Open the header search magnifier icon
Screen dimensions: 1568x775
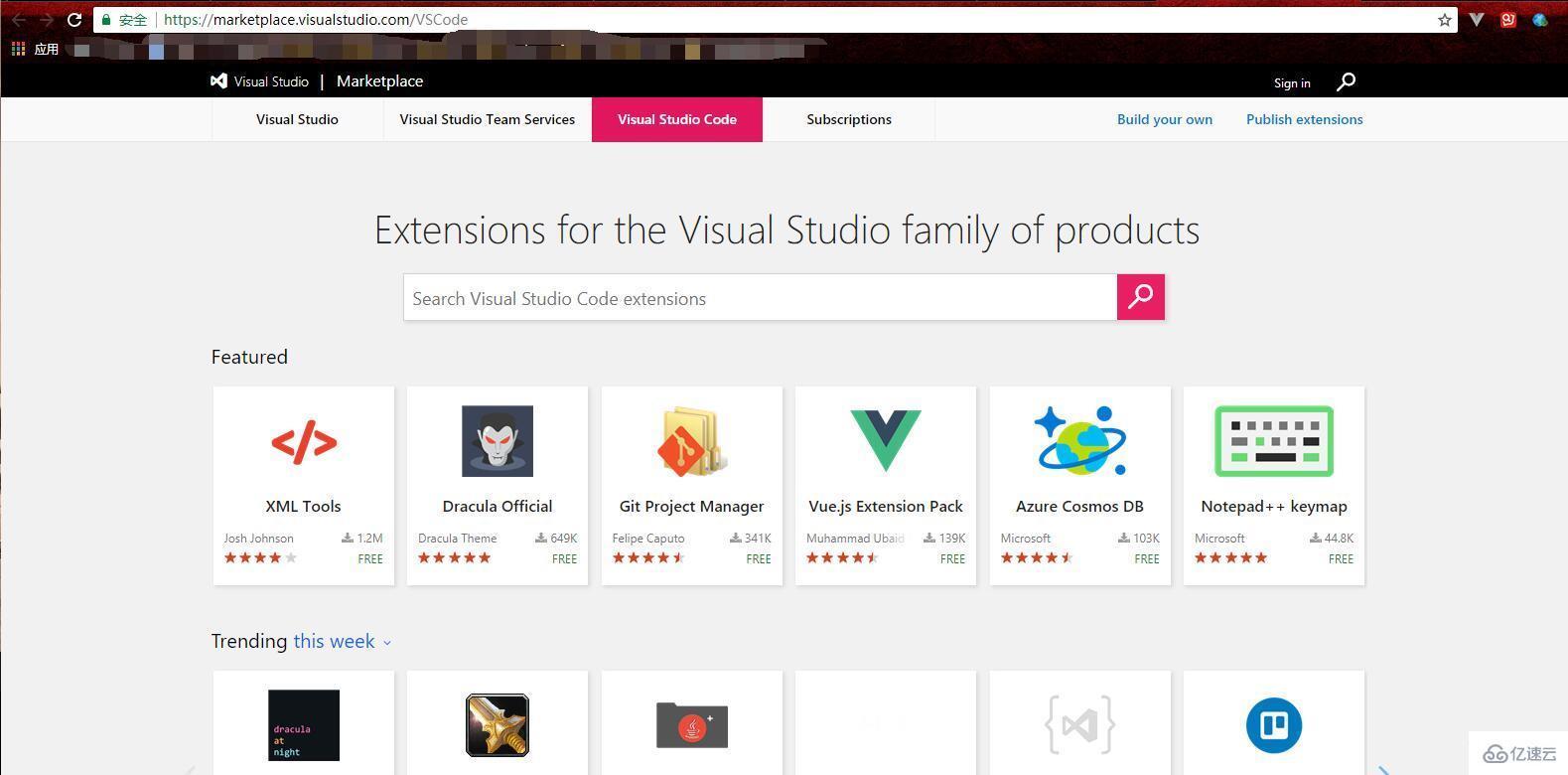click(x=1346, y=81)
